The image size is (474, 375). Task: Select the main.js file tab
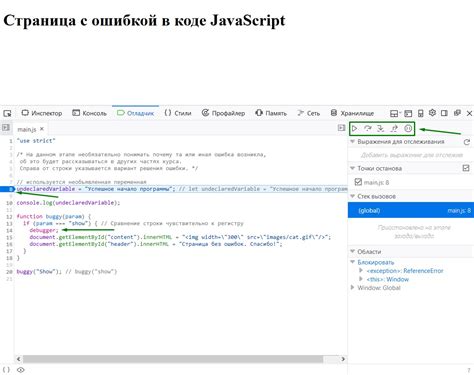[x=27, y=129]
